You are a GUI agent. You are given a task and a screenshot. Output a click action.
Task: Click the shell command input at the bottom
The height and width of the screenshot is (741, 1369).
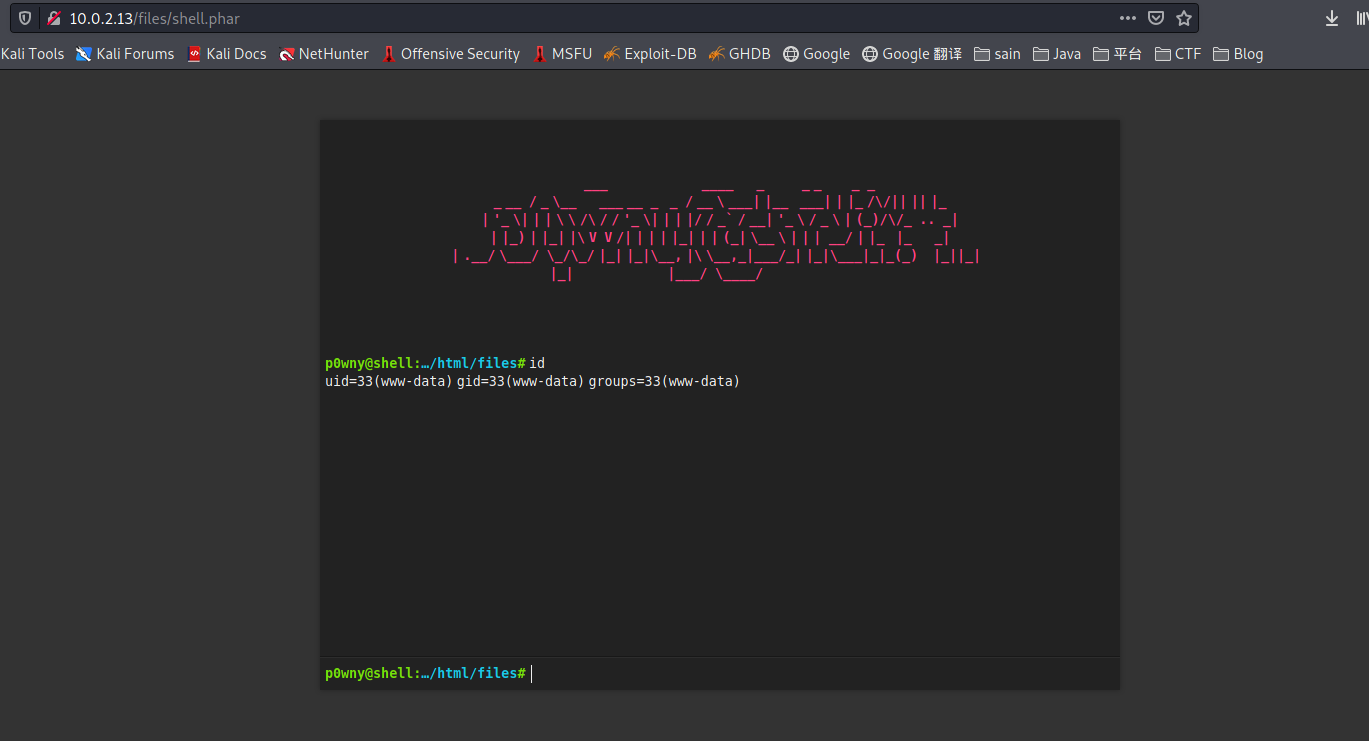[822, 673]
